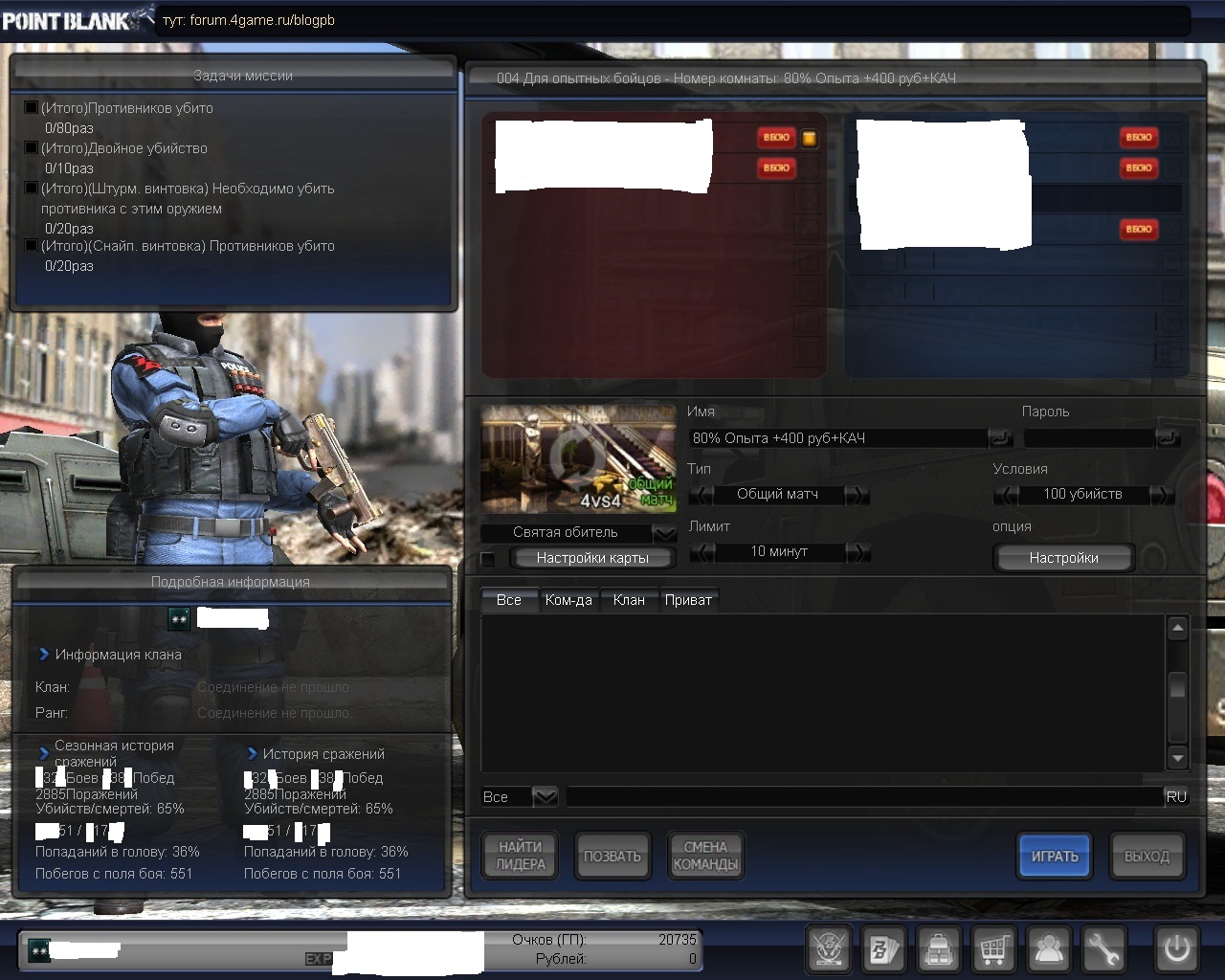Open the shopping cart store icon

[993, 949]
